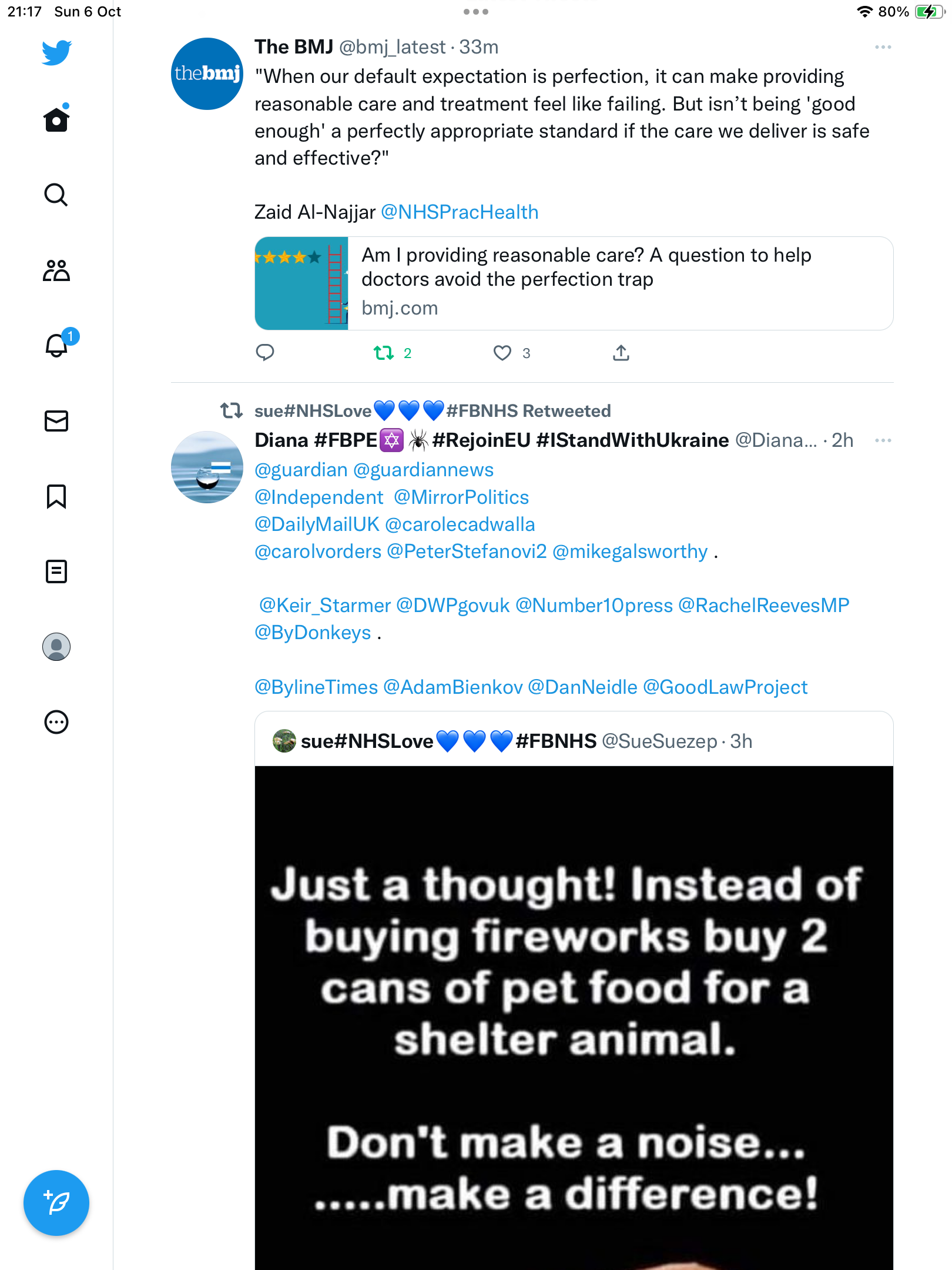Viewport: 952px width, 1270px height.
Task: Tap the Twitter bird logo
Action: [56, 52]
